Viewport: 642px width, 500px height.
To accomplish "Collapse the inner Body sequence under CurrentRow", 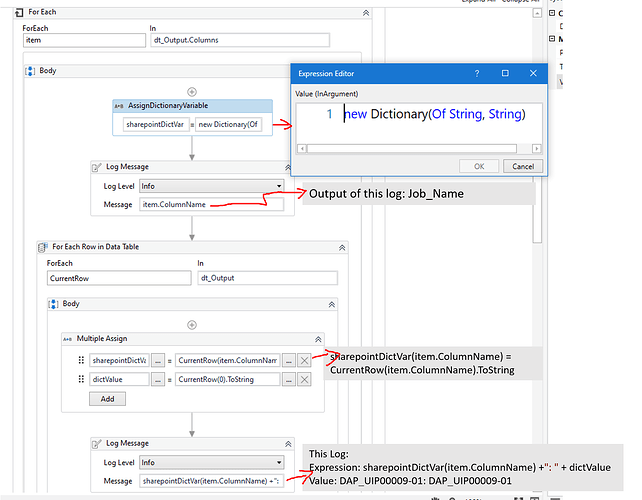I will coord(332,304).
